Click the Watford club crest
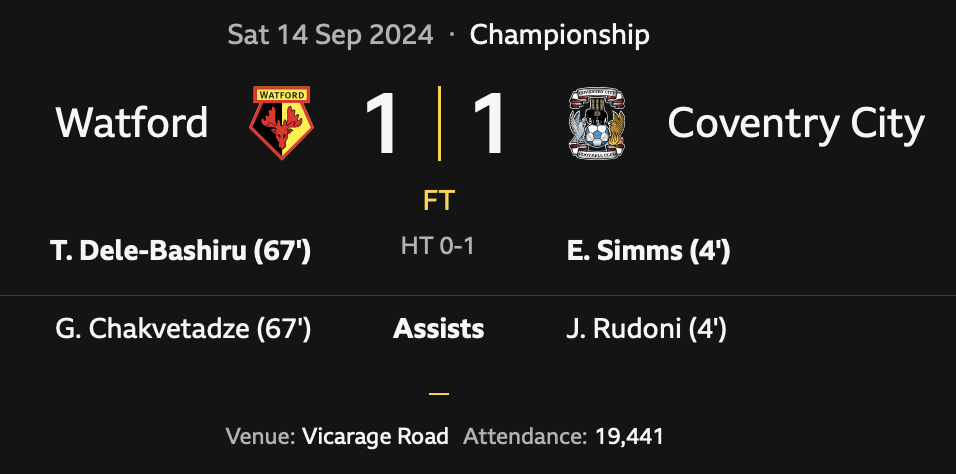 pyautogui.click(x=281, y=122)
